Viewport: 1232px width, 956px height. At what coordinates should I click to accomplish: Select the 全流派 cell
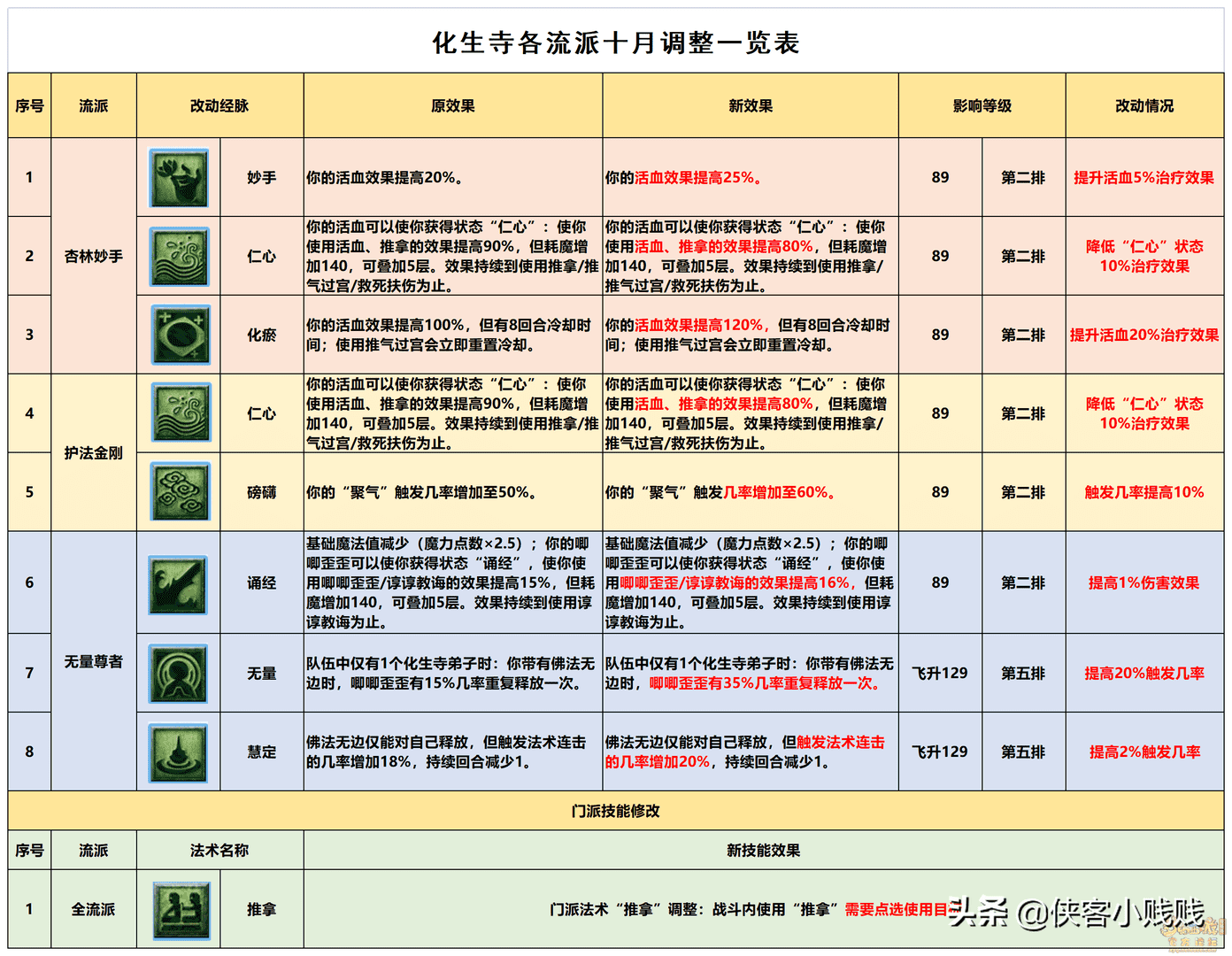pos(94,909)
